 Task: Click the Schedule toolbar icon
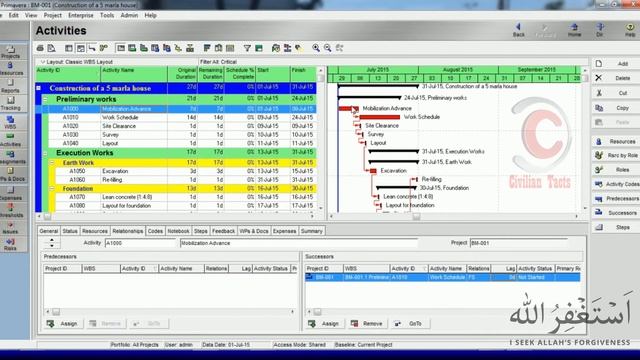pyautogui.click(x=276, y=48)
